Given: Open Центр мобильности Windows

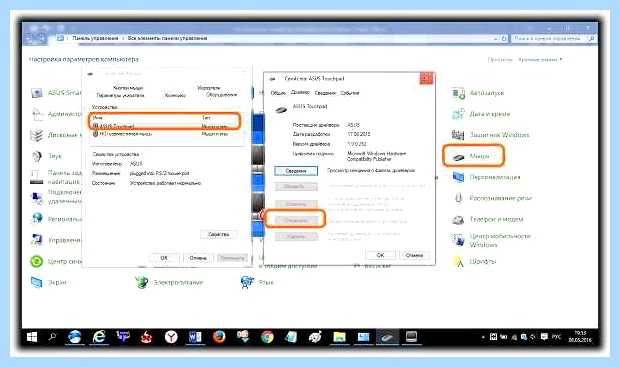Looking at the screenshot, I should 491,240.
